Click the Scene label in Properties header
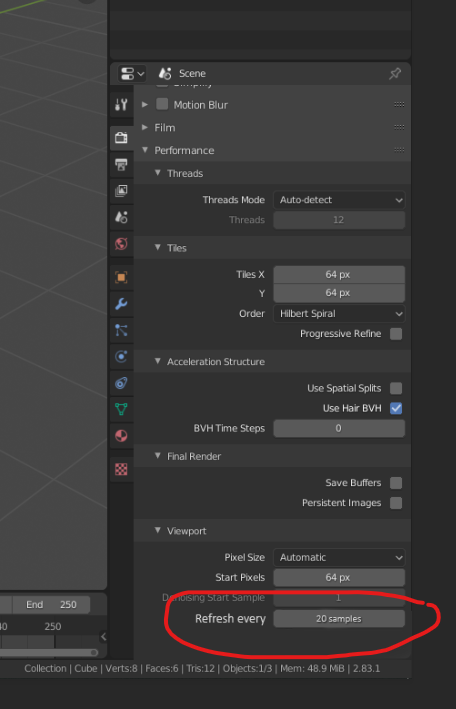 [x=192, y=73]
